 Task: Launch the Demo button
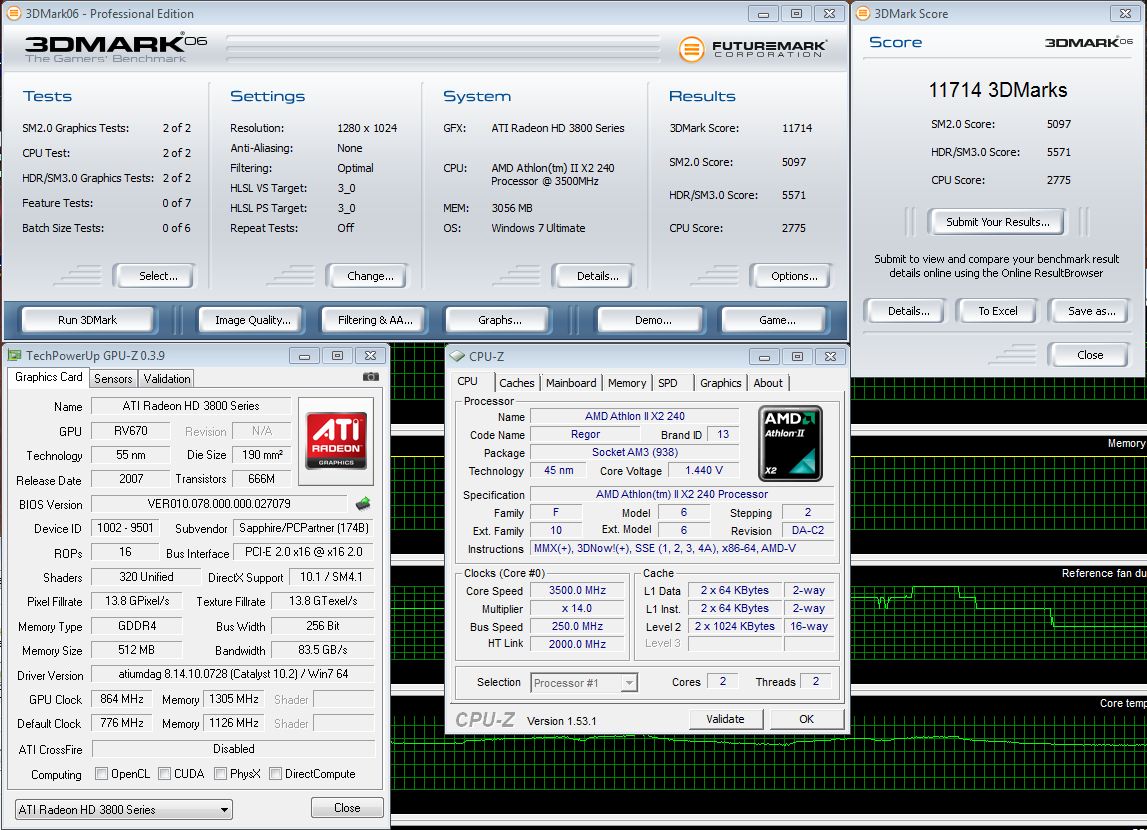pos(653,320)
